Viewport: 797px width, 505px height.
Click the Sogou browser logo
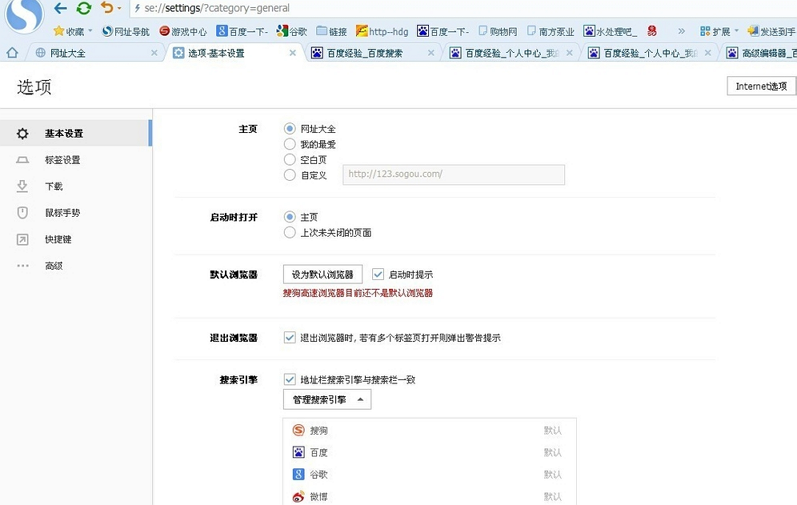[x=24, y=15]
